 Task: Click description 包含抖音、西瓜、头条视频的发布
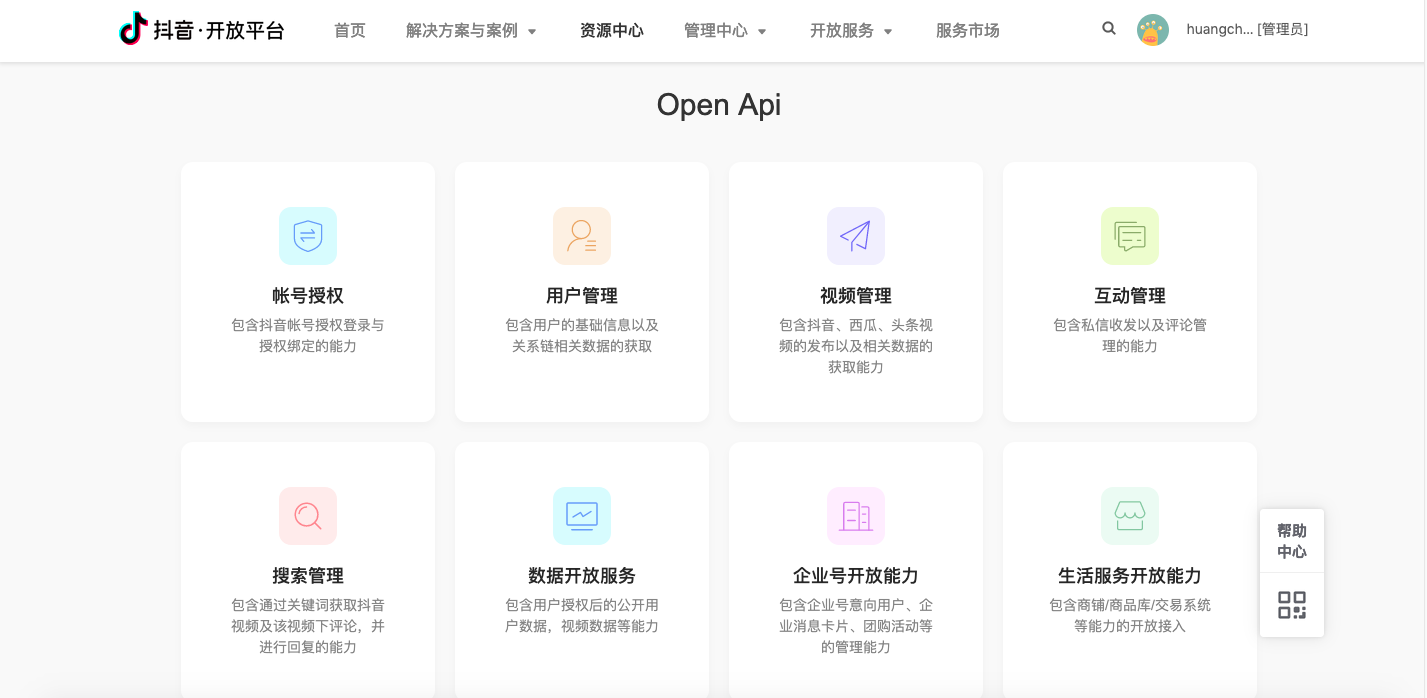pos(856,346)
